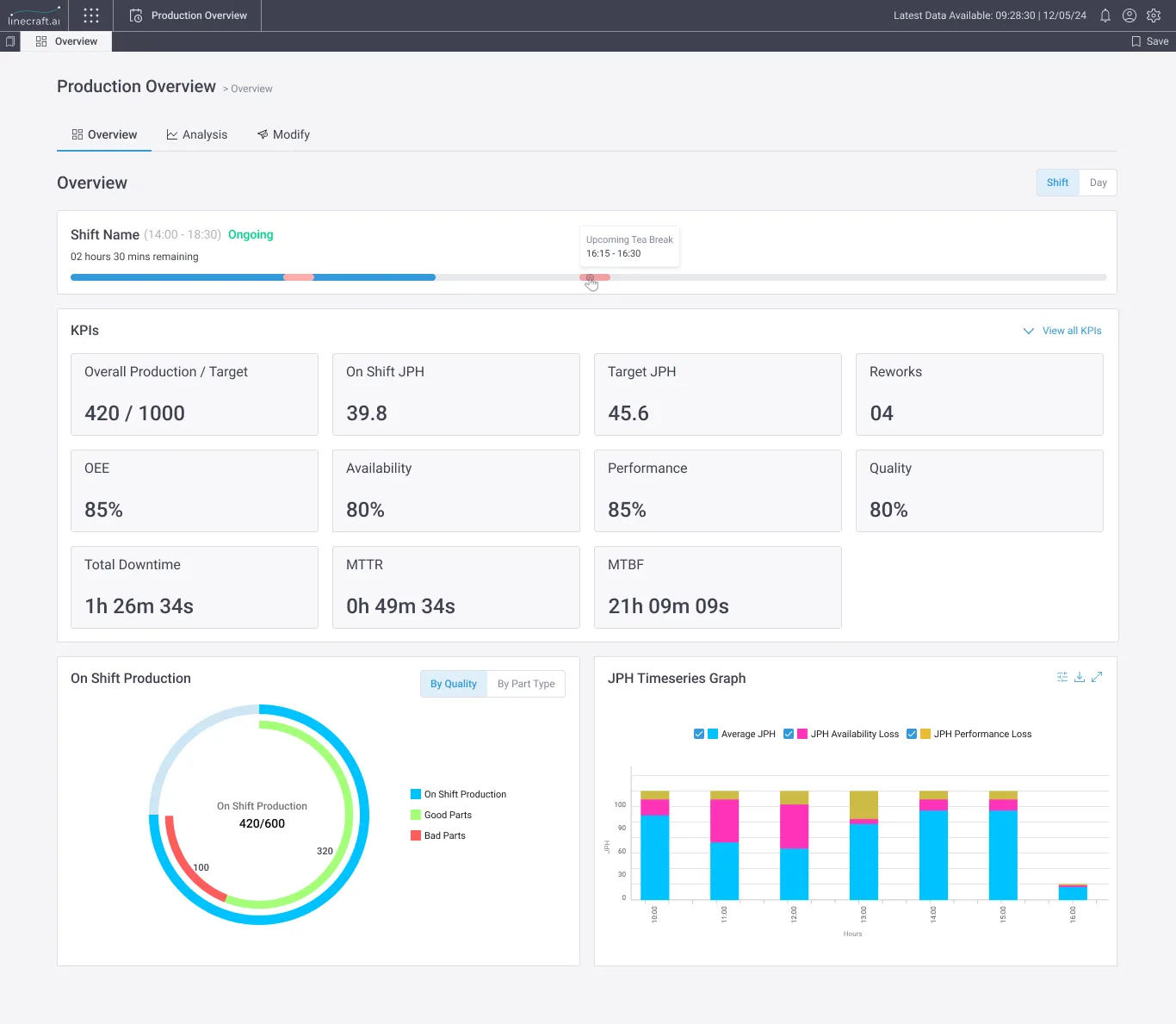
Task: Open the Modify tab
Action: coord(283,135)
